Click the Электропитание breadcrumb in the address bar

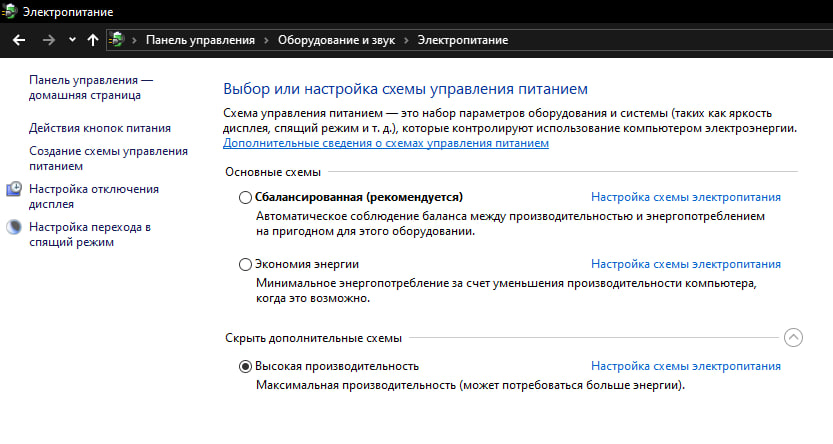(x=462, y=40)
